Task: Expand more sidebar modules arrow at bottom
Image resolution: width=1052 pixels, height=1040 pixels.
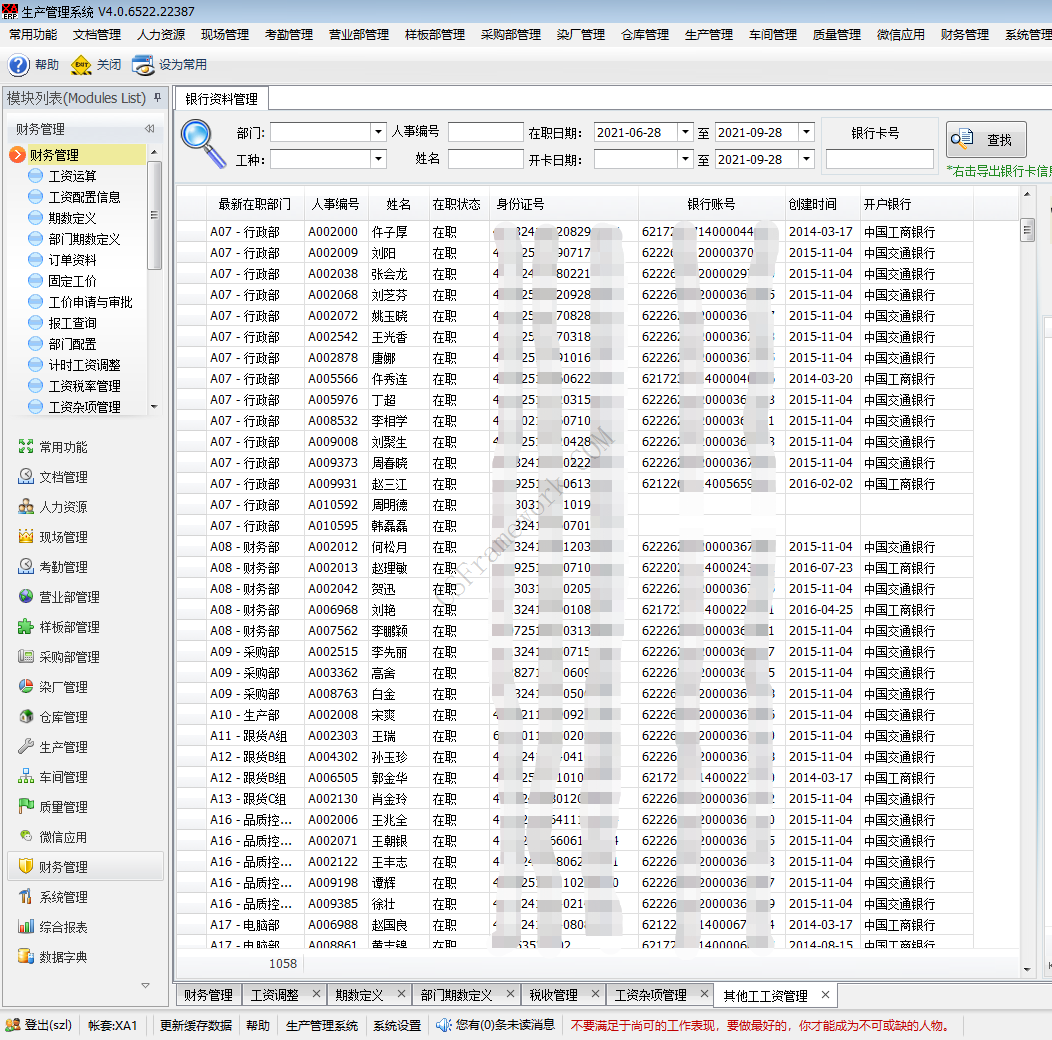Action: coord(146,986)
